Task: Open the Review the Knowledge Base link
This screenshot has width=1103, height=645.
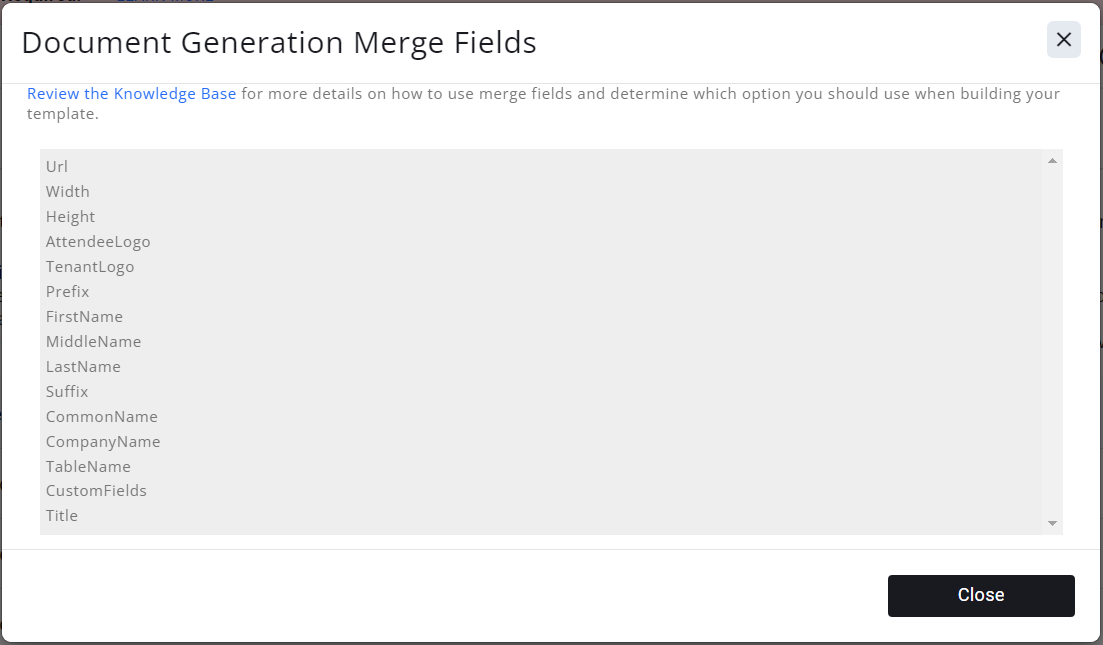Action: point(132,94)
